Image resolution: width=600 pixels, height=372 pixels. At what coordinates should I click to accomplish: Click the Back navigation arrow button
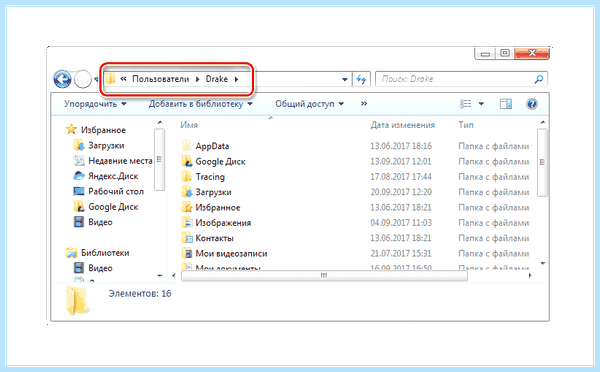pos(62,80)
